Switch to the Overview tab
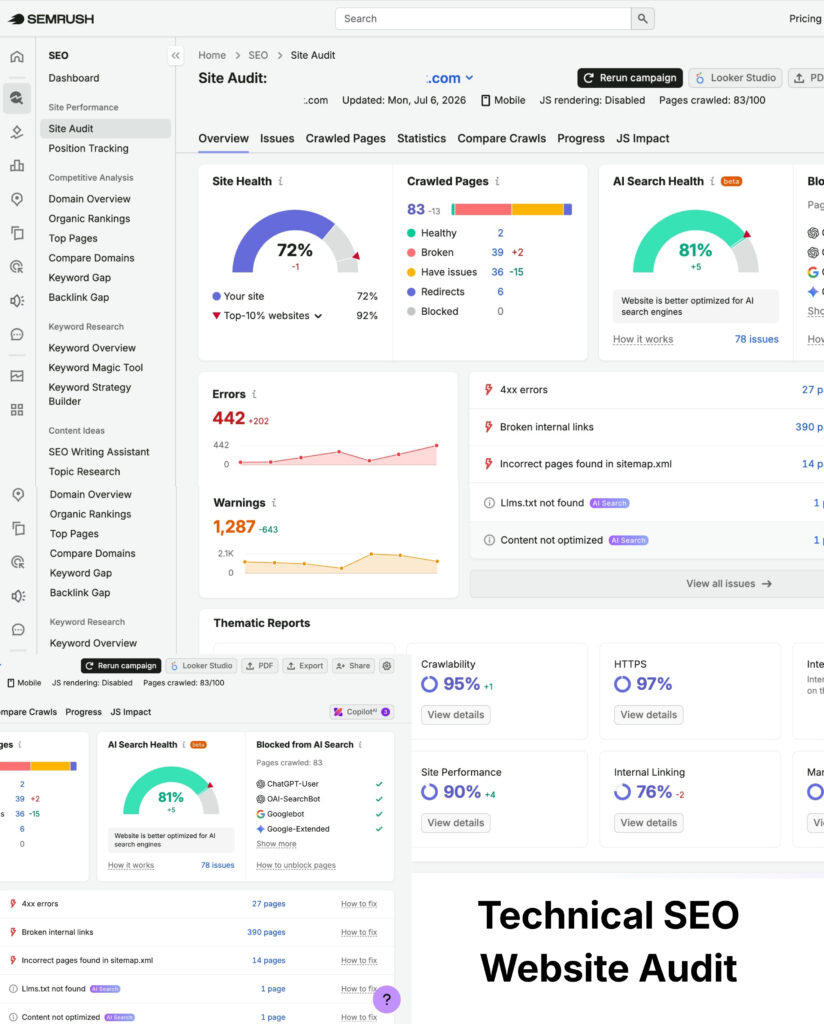This screenshot has height=1024, width=824. pyautogui.click(x=223, y=138)
